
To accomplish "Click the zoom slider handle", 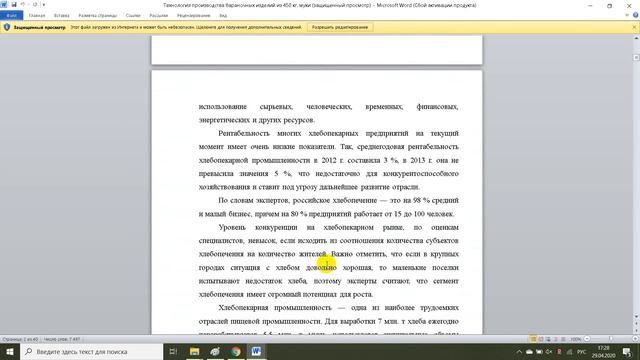I will pos(611,339).
